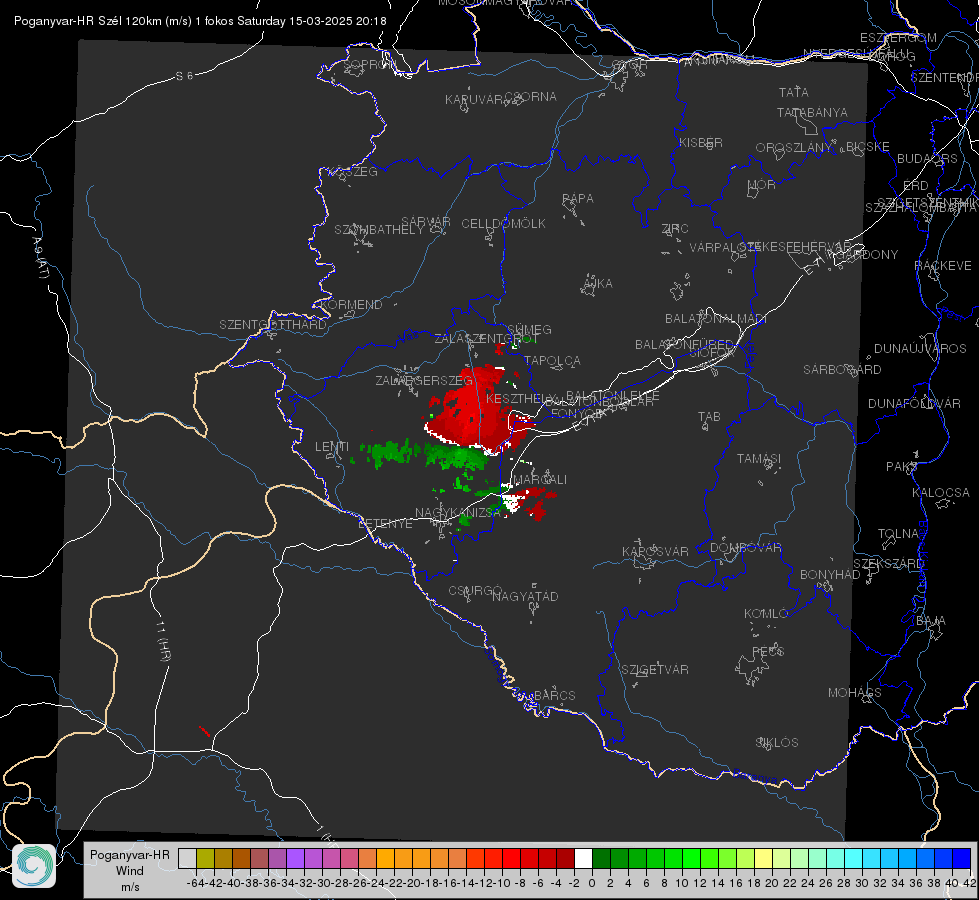Viewport: 979px width, 900px height.
Task: Click the OROSZLANY label
Action: point(794,148)
